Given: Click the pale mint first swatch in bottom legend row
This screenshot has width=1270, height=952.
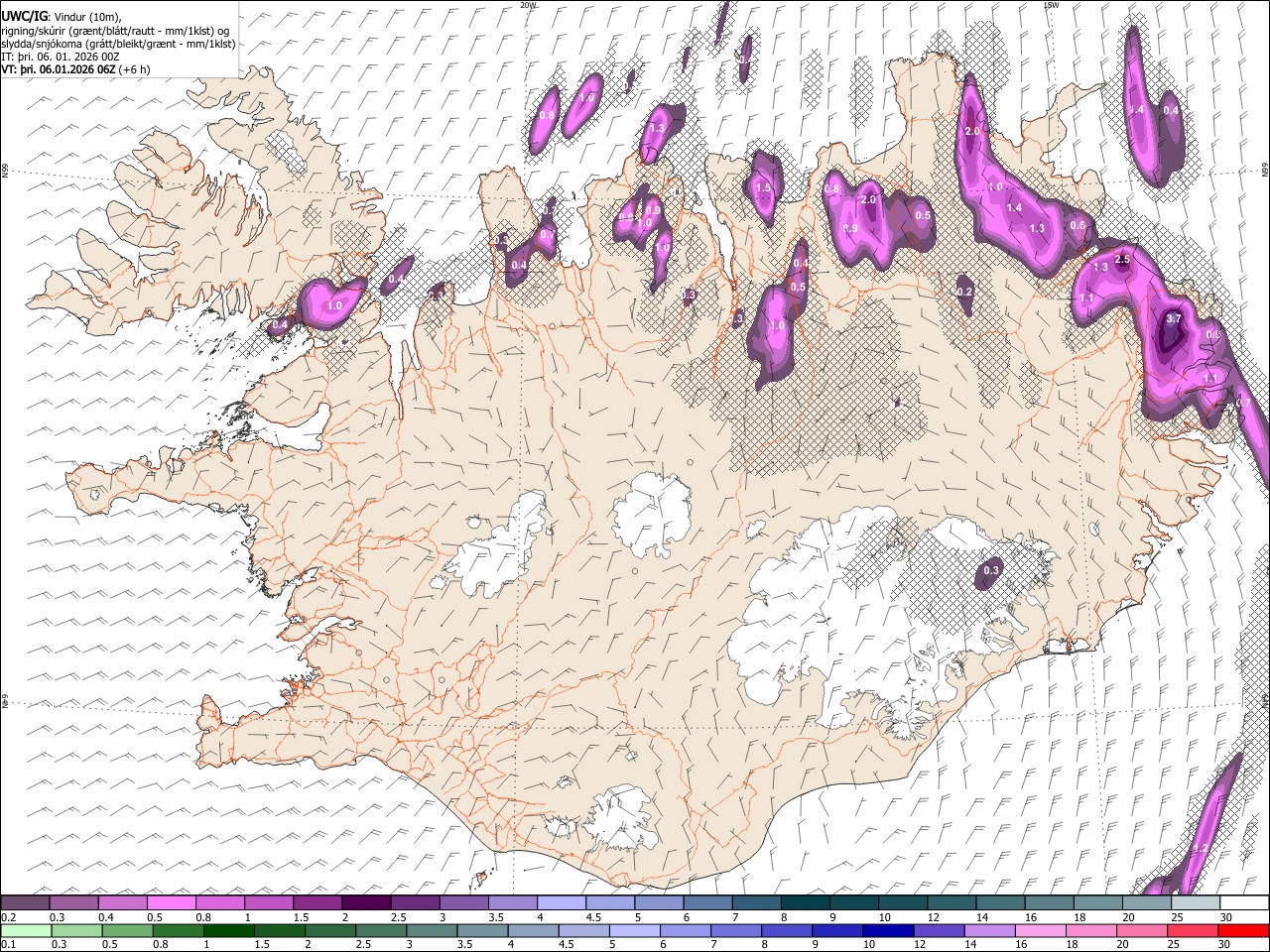Looking at the screenshot, I should point(26,930).
